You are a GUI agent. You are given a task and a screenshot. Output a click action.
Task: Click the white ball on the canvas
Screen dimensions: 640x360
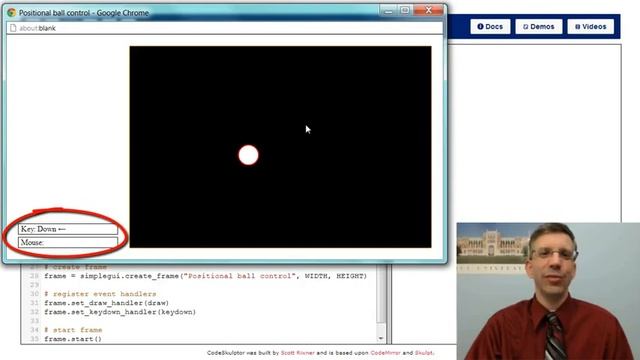click(x=248, y=155)
